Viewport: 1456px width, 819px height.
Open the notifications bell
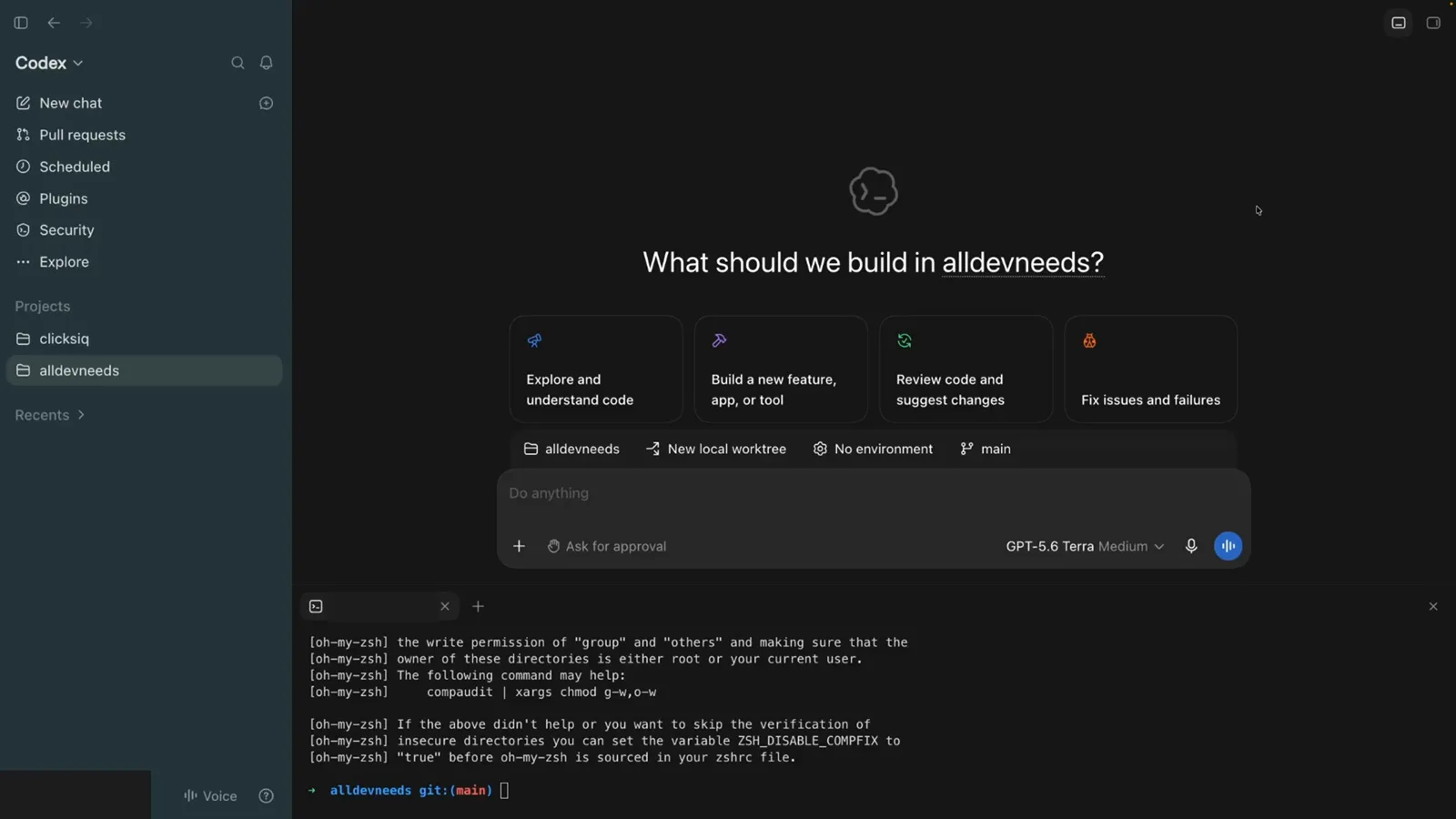click(267, 63)
